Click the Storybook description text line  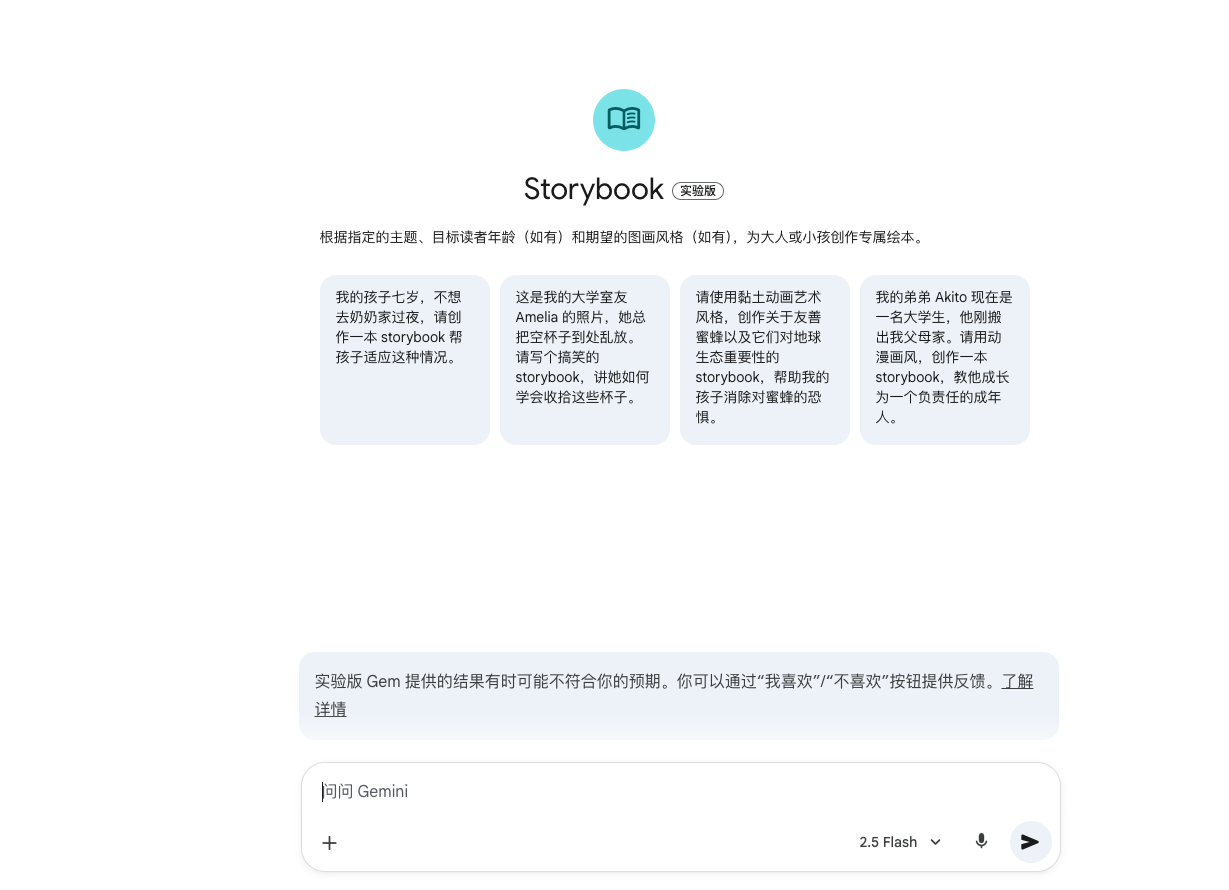[622, 238]
